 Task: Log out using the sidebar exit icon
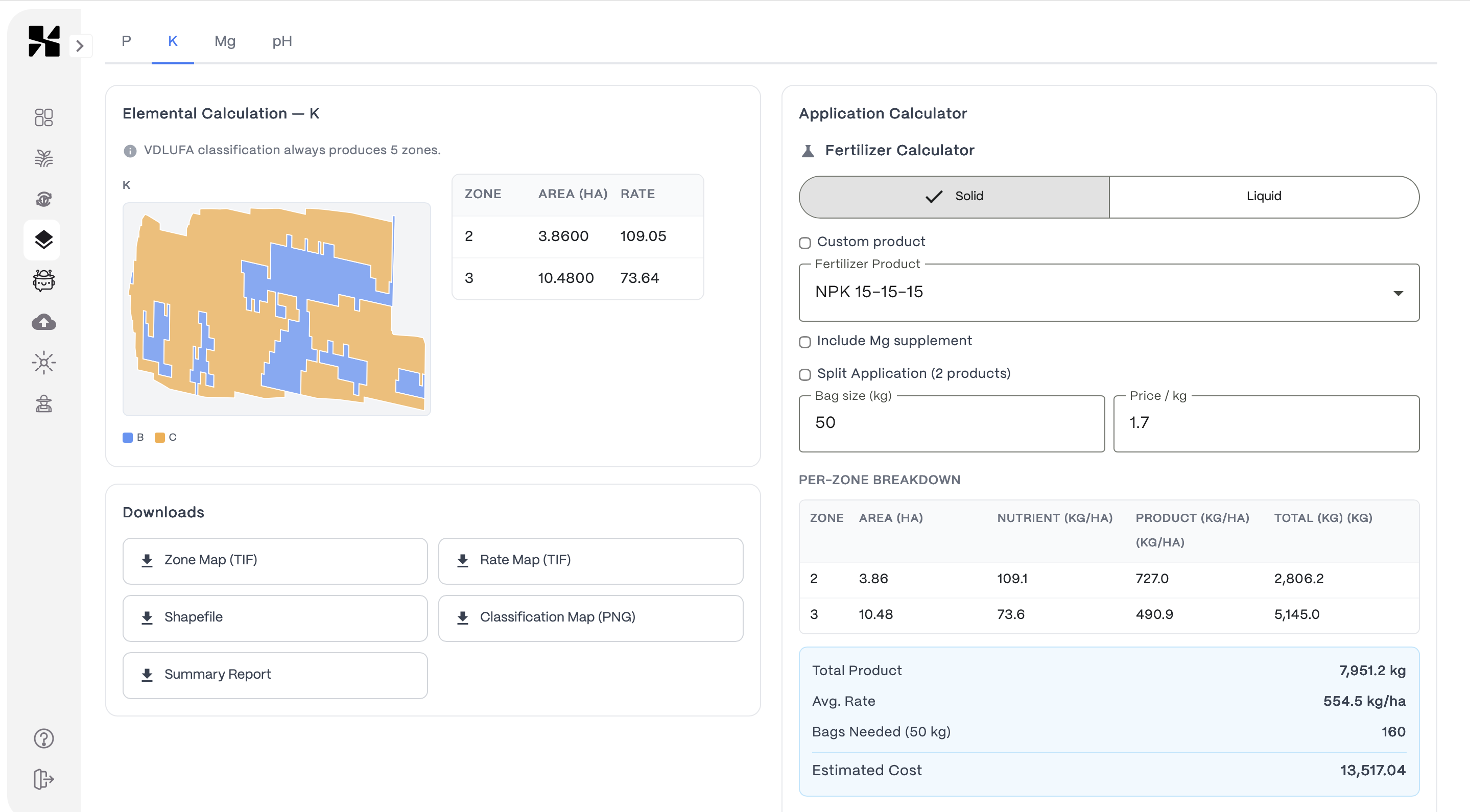[x=43, y=778]
